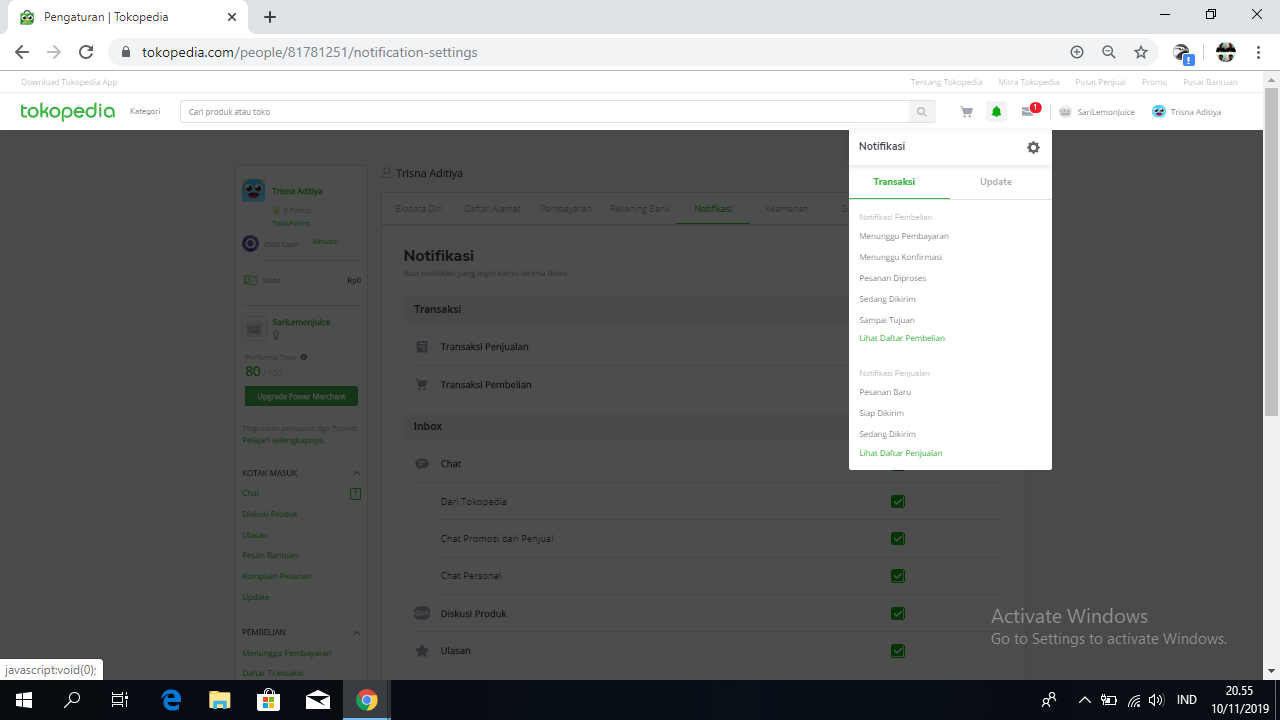Open the shopping cart in header
Viewport: 1280px width, 720px height.
tap(966, 112)
